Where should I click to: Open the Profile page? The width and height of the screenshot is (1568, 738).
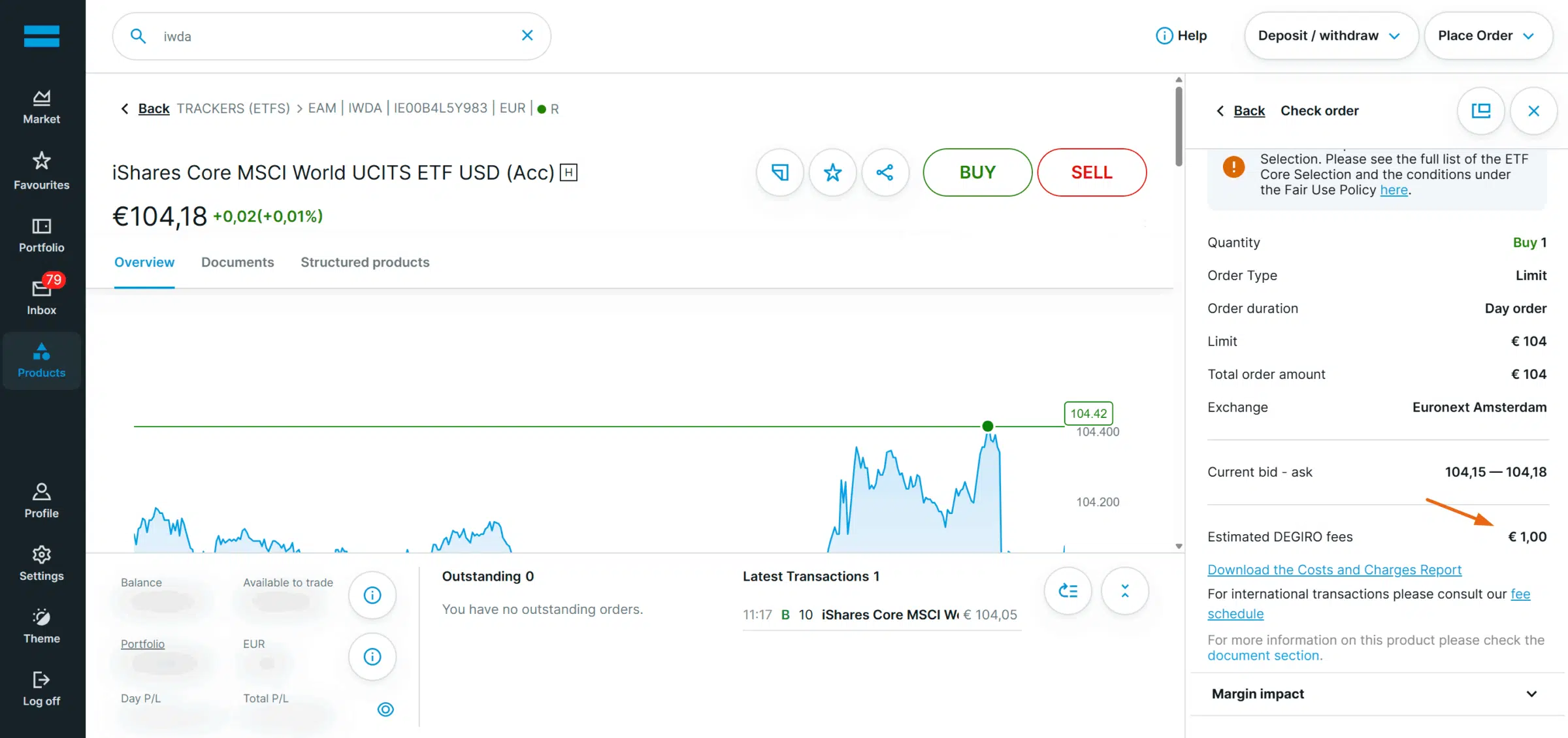41,501
